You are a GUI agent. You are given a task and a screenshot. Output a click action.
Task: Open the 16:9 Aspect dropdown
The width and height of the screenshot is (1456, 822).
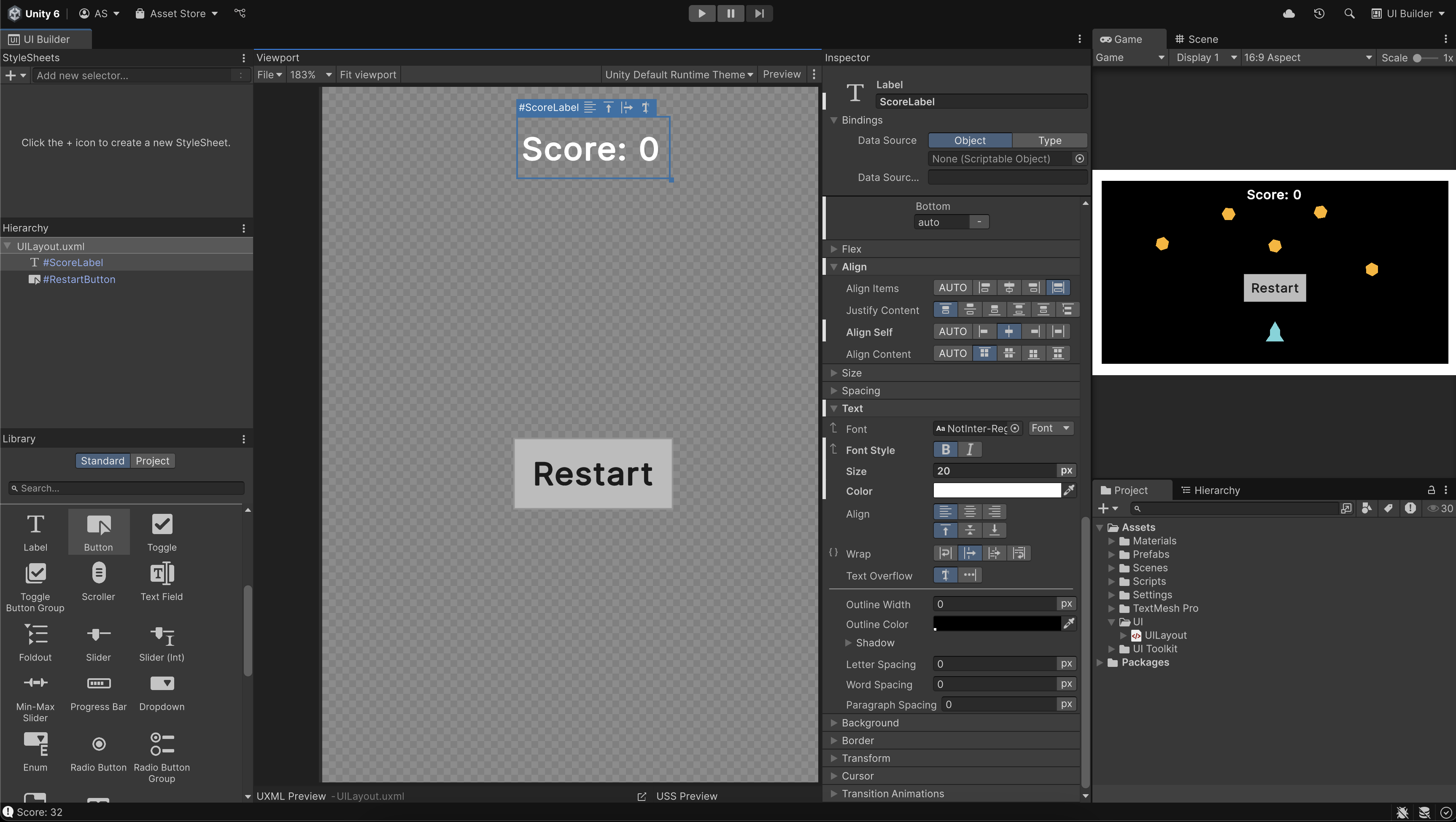(x=1308, y=58)
